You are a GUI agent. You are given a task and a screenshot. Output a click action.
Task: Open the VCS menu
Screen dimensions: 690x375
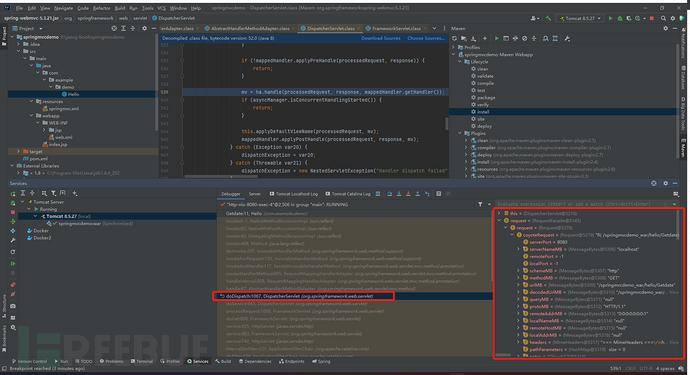tap(161, 8)
